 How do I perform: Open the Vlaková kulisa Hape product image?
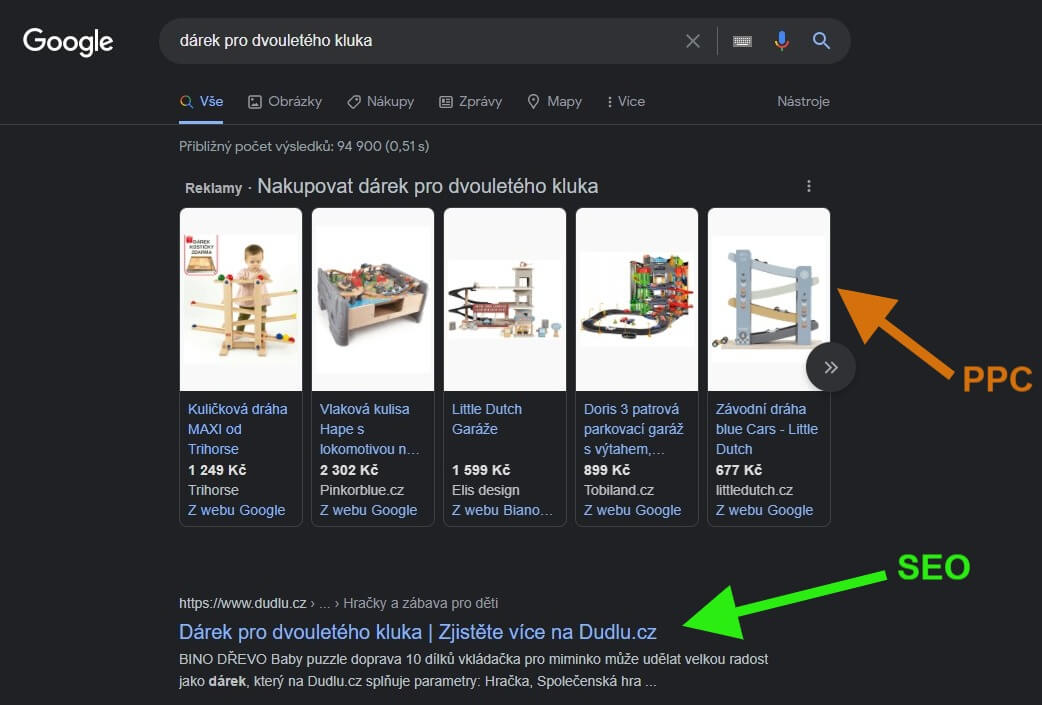coord(373,300)
